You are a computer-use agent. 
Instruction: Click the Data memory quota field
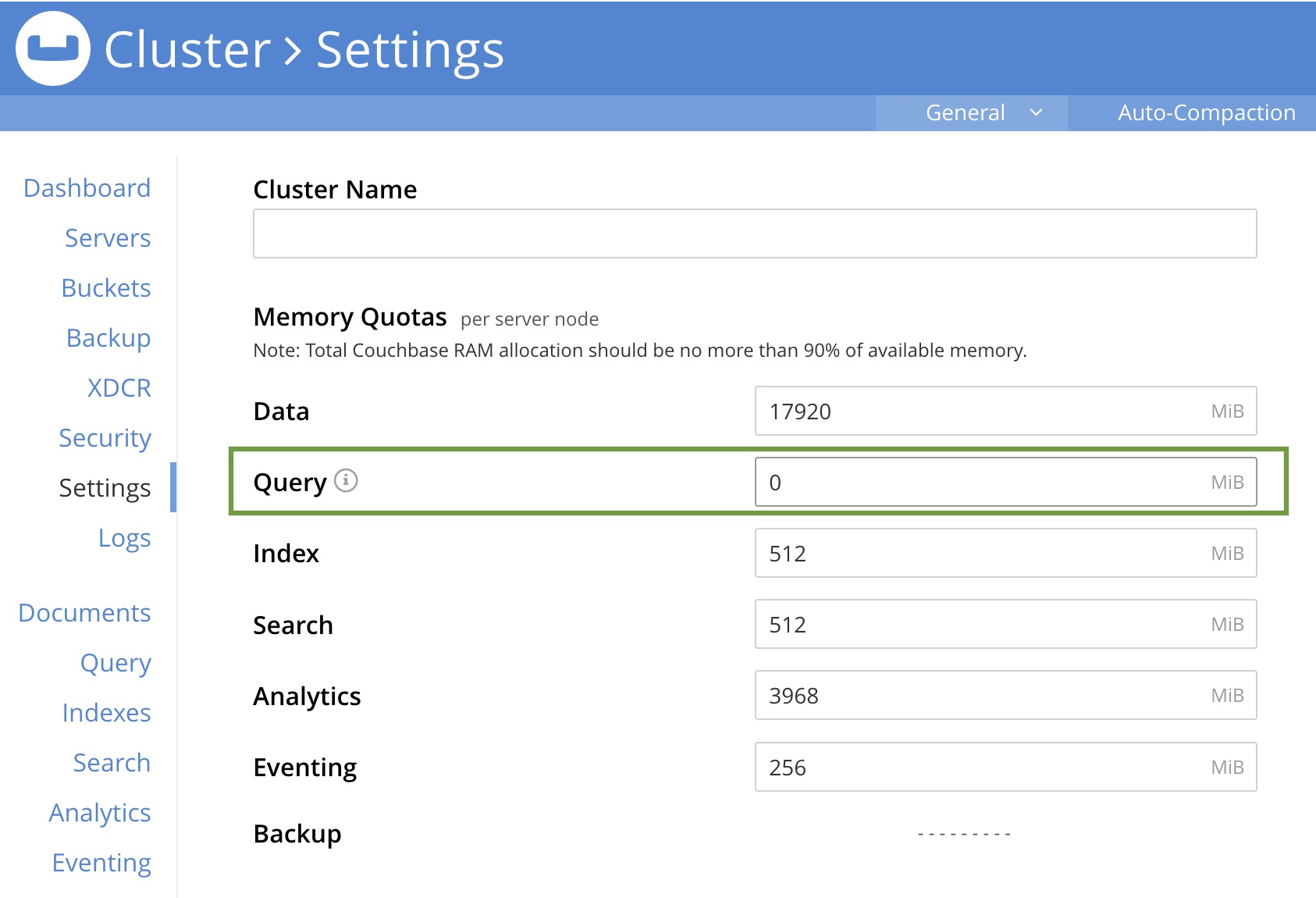click(x=1004, y=411)
